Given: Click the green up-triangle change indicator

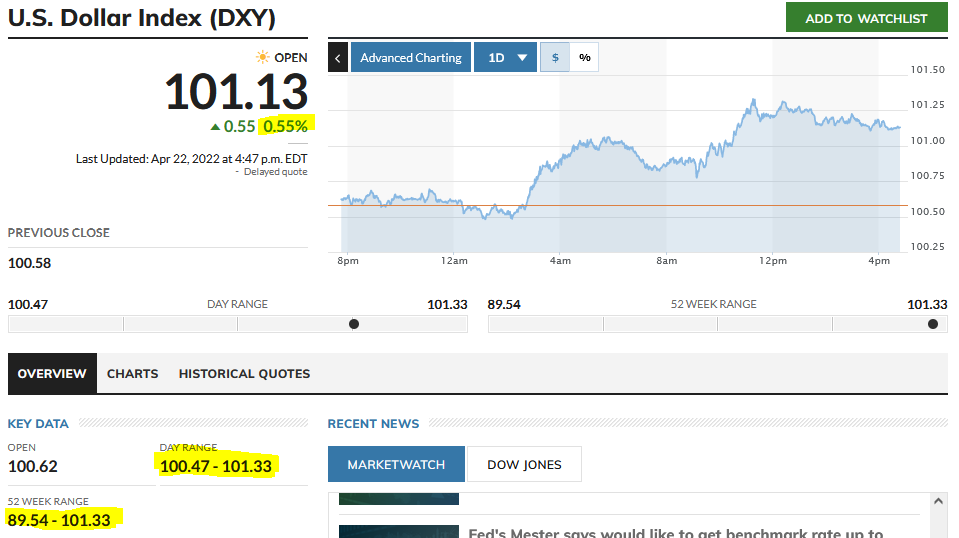Looking at the screenshot, I should tap(215, 127).
